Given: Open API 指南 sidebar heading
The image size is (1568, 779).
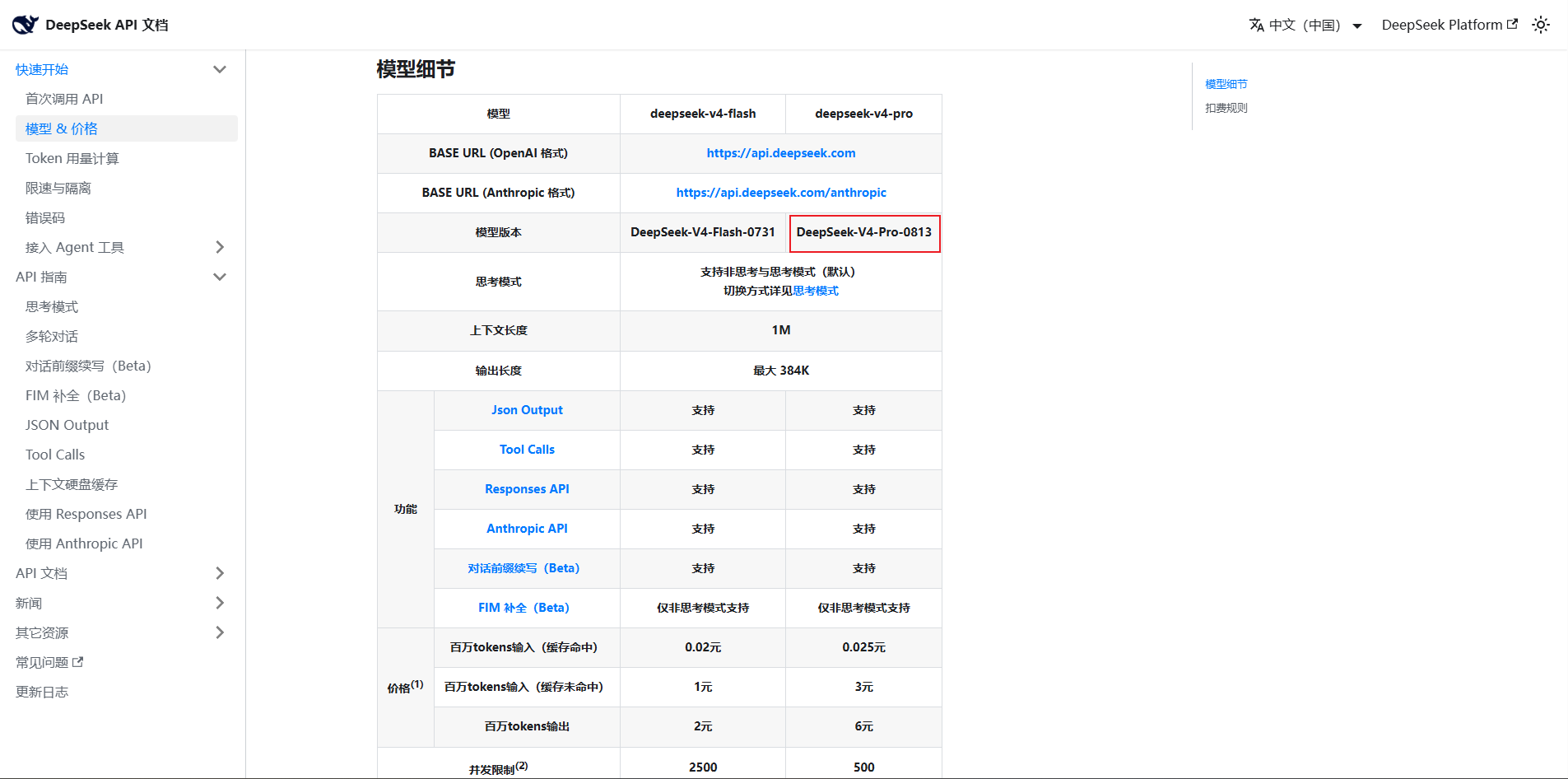Looking at the screenshot, I should [x=41, y=277].
